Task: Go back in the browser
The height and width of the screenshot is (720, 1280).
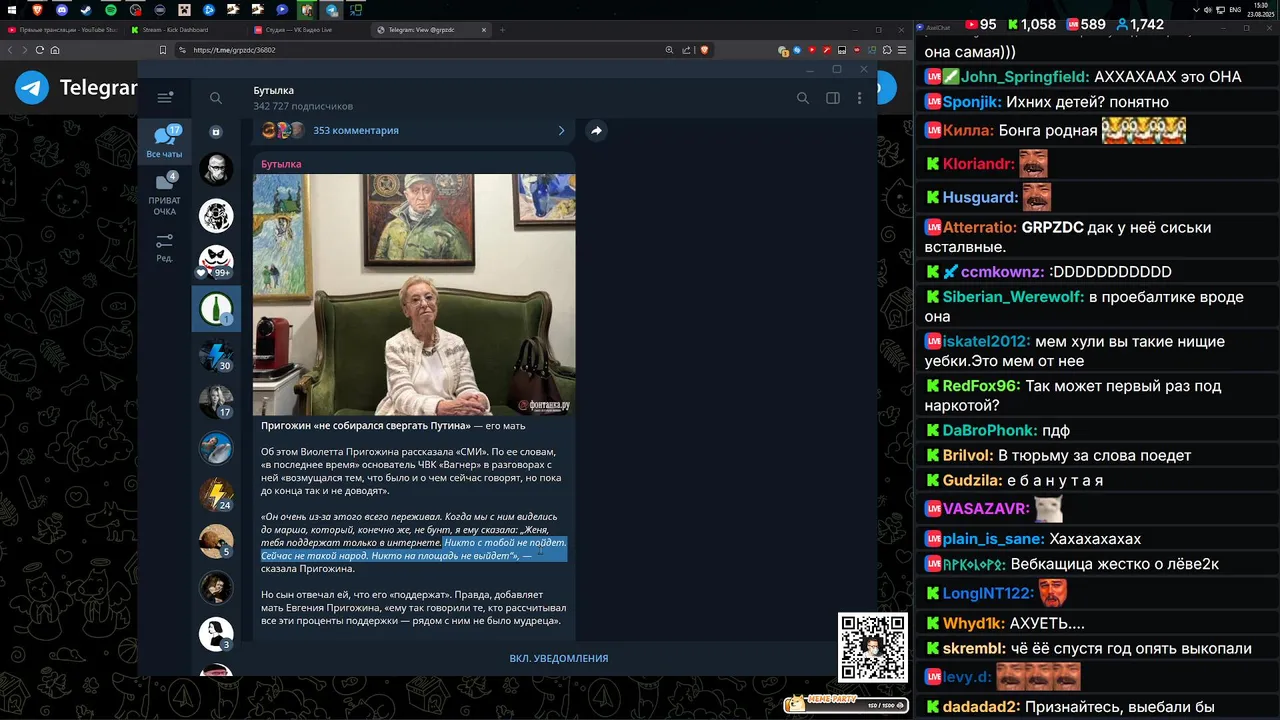Action: pyautogui.click(x=11, y=50)
